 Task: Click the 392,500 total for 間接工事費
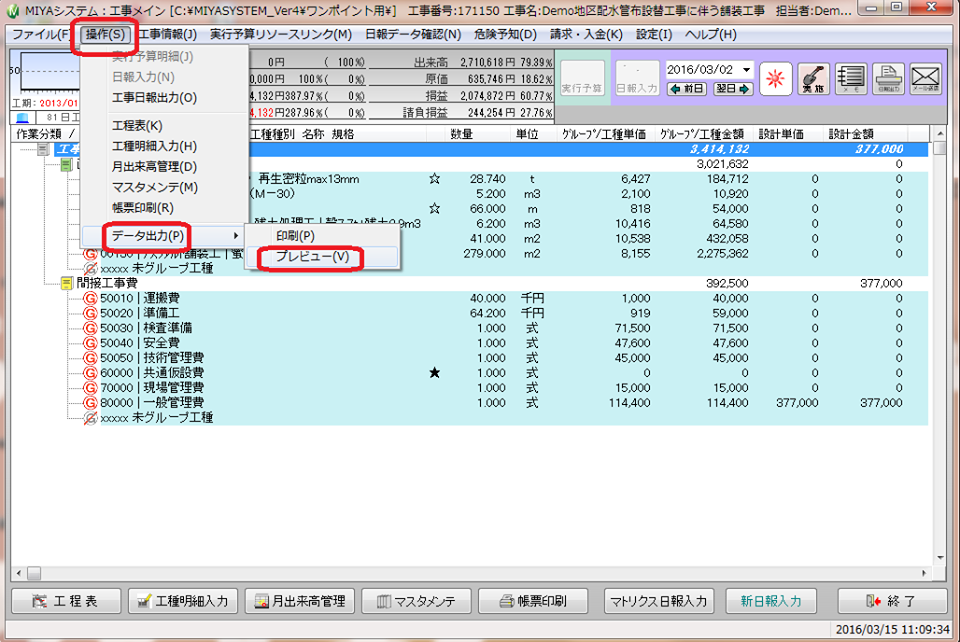727,283
